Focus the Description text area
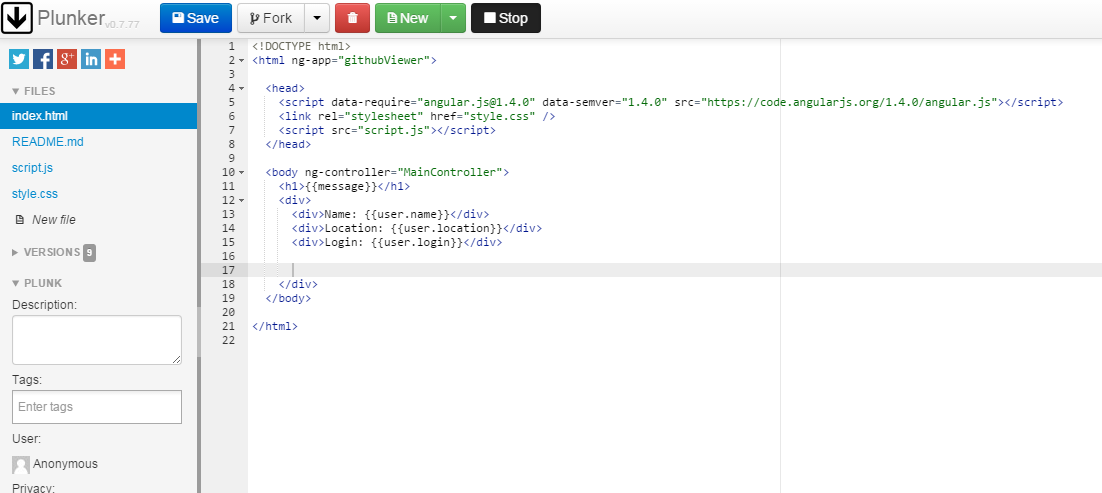 (x=97, y=340)
